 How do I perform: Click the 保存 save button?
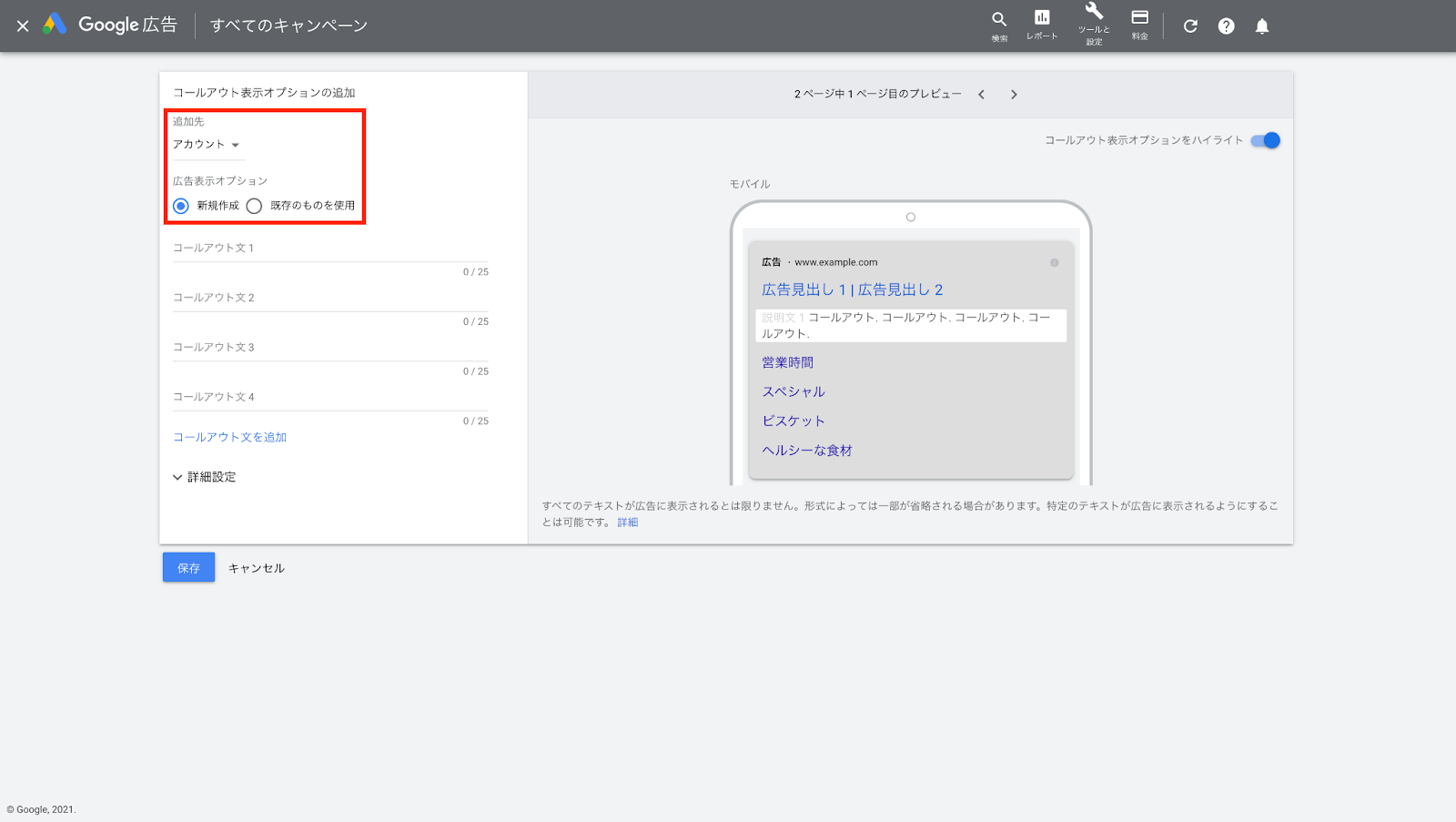188,567
